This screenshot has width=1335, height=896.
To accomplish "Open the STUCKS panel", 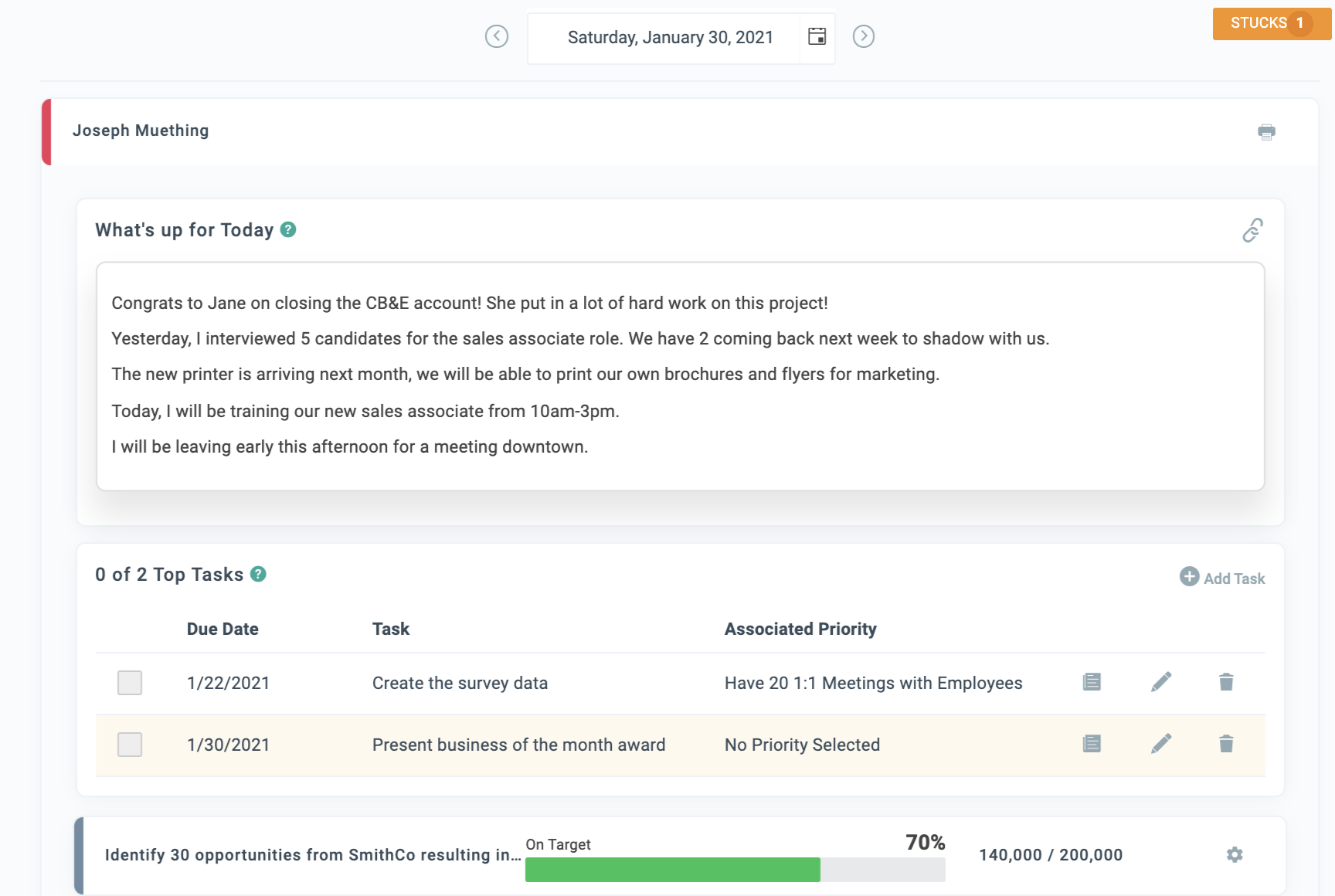I will 1271,23.
